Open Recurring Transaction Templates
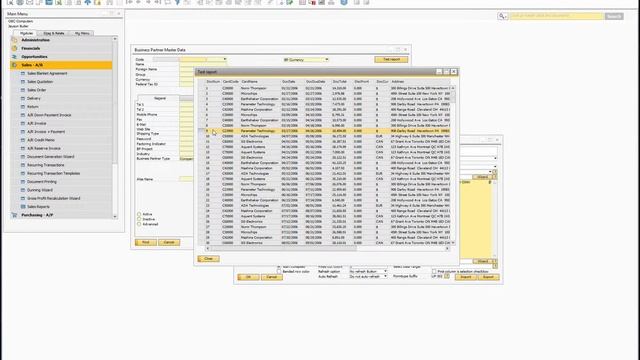The height and width of the screenshot is (360, 640). (53, 173)
